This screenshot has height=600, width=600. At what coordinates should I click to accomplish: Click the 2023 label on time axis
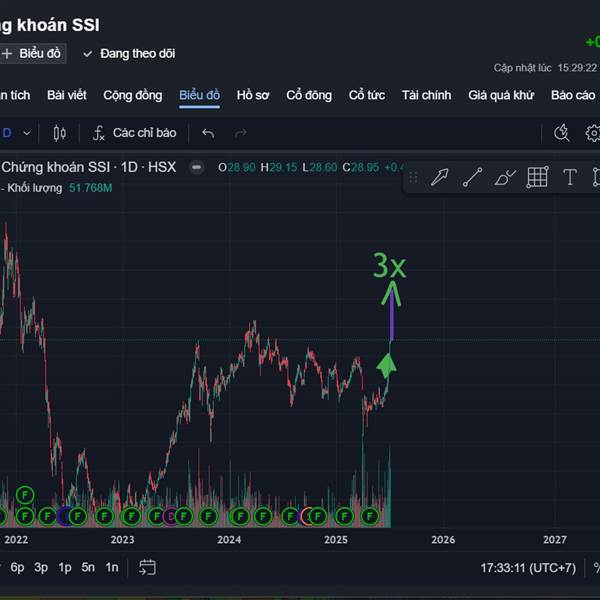tap(122, 540)
